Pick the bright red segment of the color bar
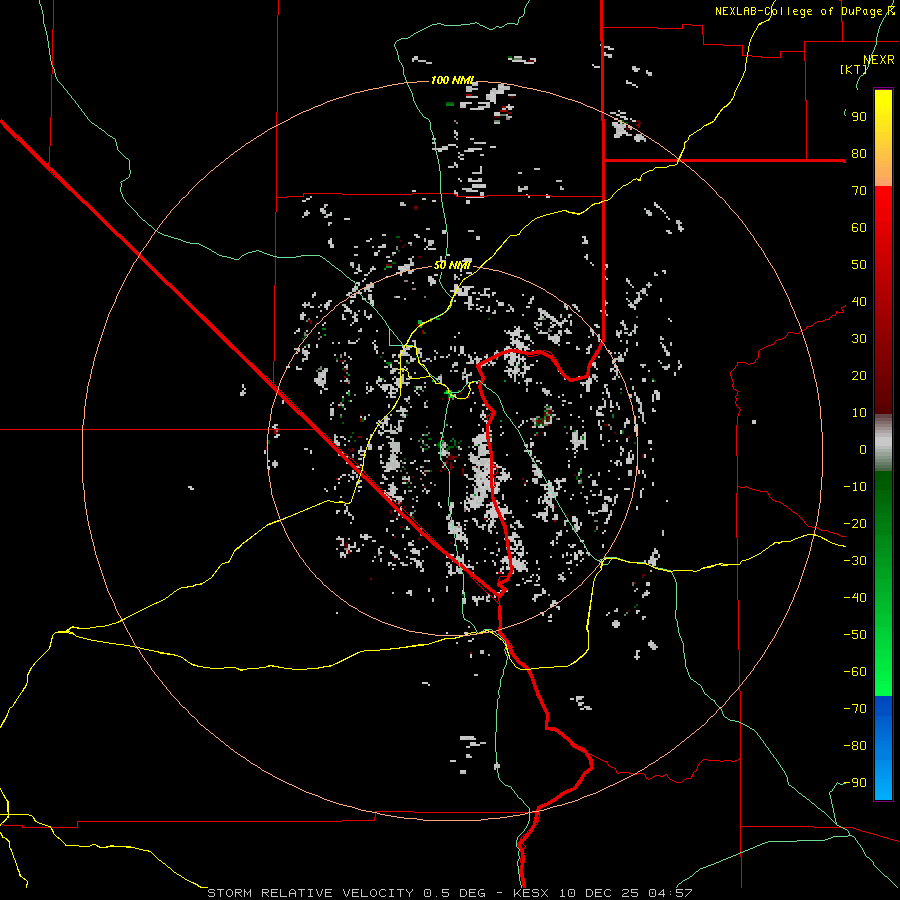The width and height of the screenshot is (900, 900). point(883,300)
